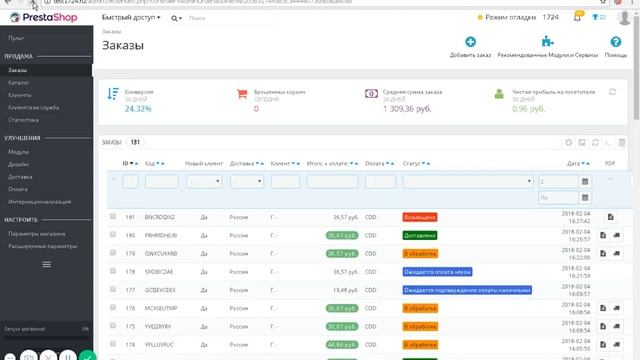
Task: Click the PrestaShop logo
Action: tap(43, 18)
